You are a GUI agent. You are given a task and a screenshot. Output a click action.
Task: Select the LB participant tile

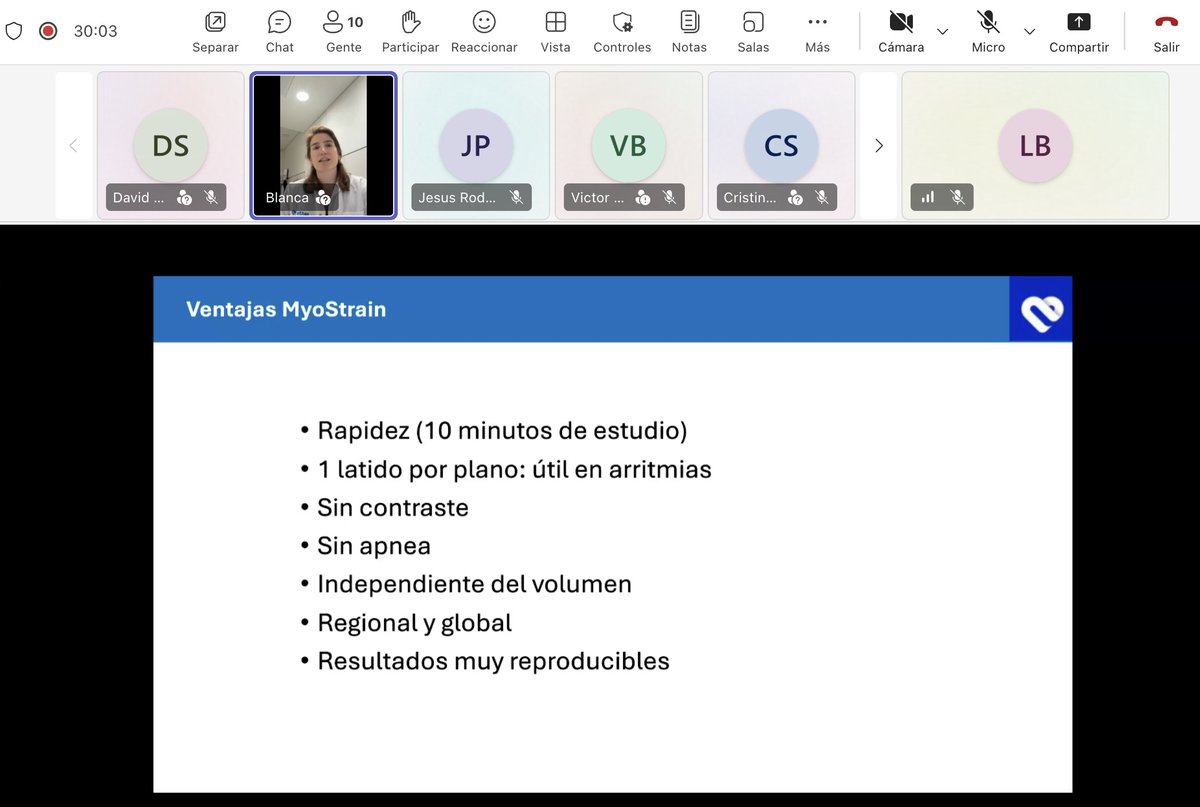(x=1035, y=145)
